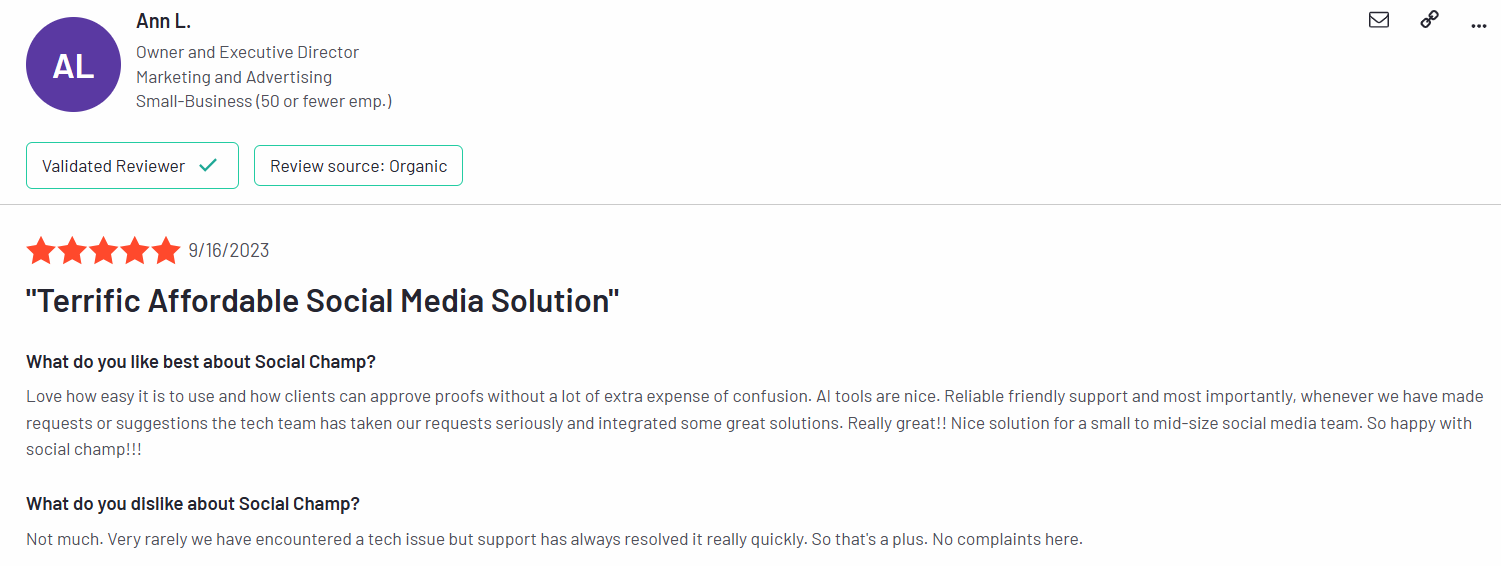Image resolution: width=1501 pixels, height=566 pixels.
Task: Select the fourth rating star
Action: (x=134, y=250)
